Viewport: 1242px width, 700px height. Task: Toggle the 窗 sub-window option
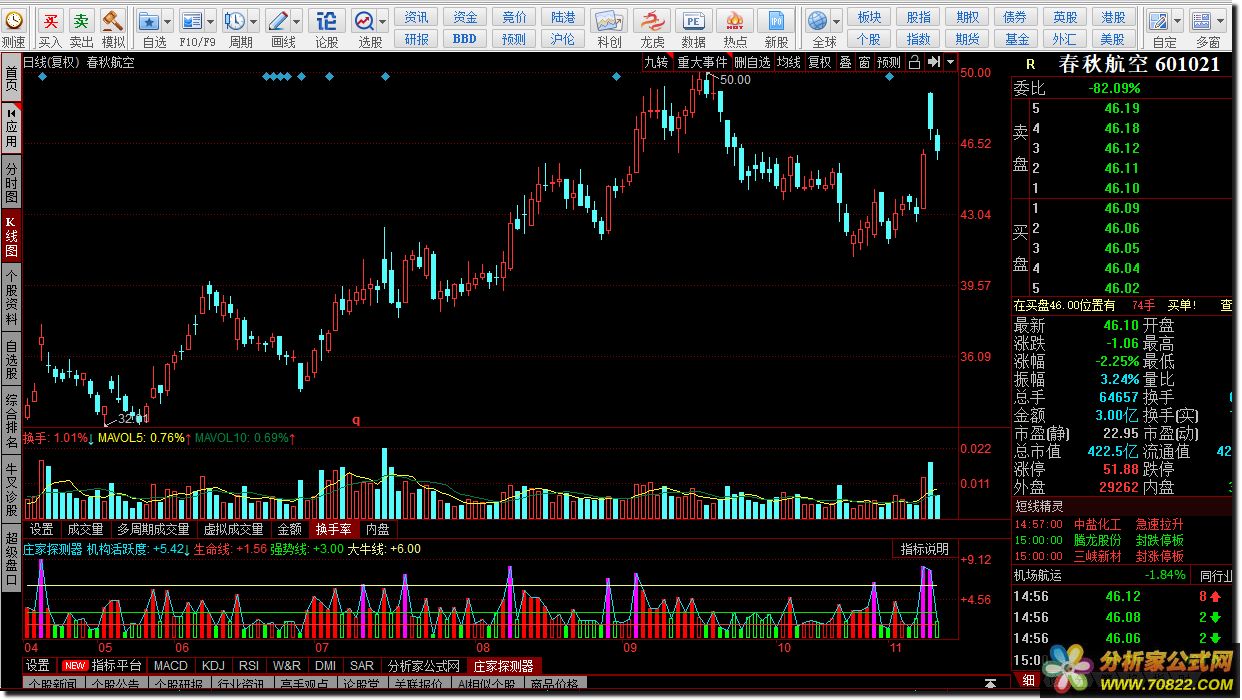(864, 62)
